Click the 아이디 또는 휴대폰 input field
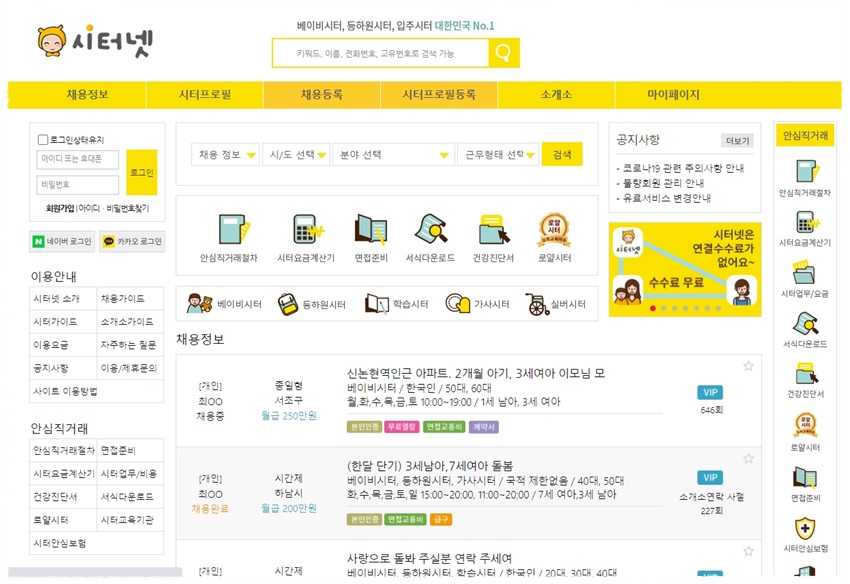Screen dimensions: 850x584 78,159
